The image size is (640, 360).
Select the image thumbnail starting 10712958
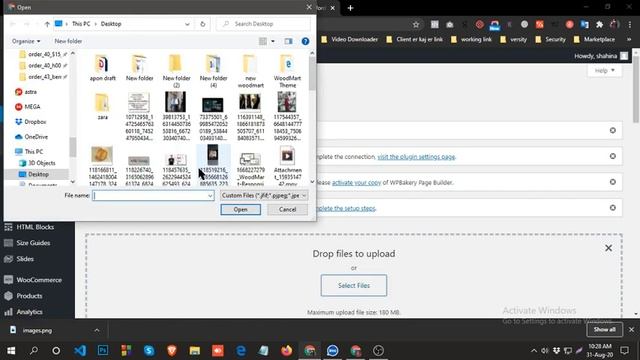[139, 116]
